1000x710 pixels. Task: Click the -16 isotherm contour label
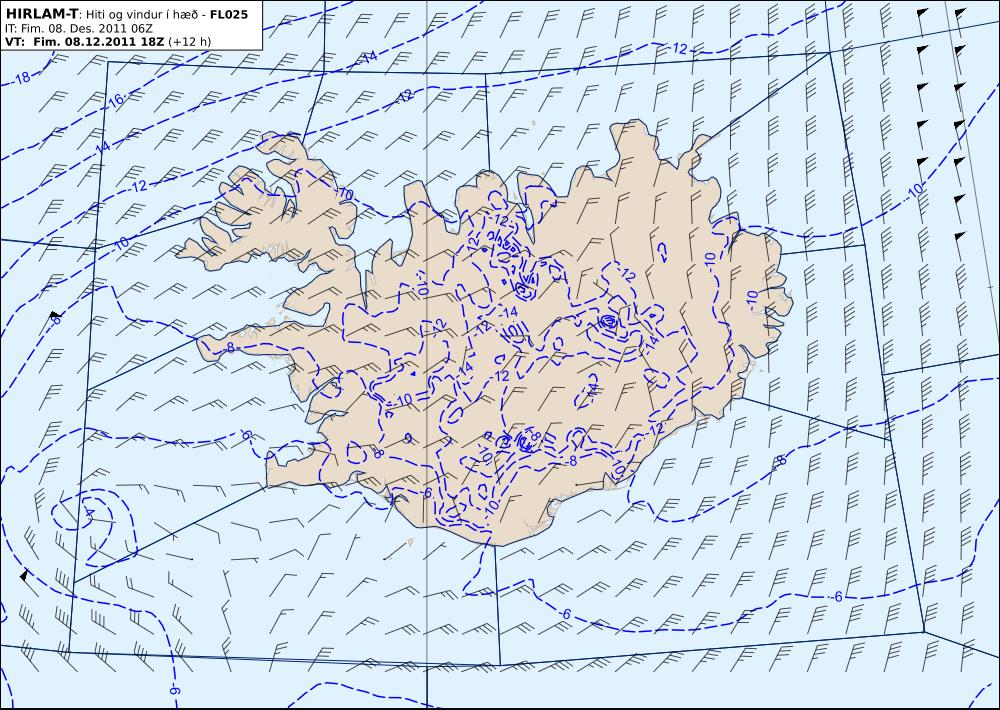coord(115,100)
